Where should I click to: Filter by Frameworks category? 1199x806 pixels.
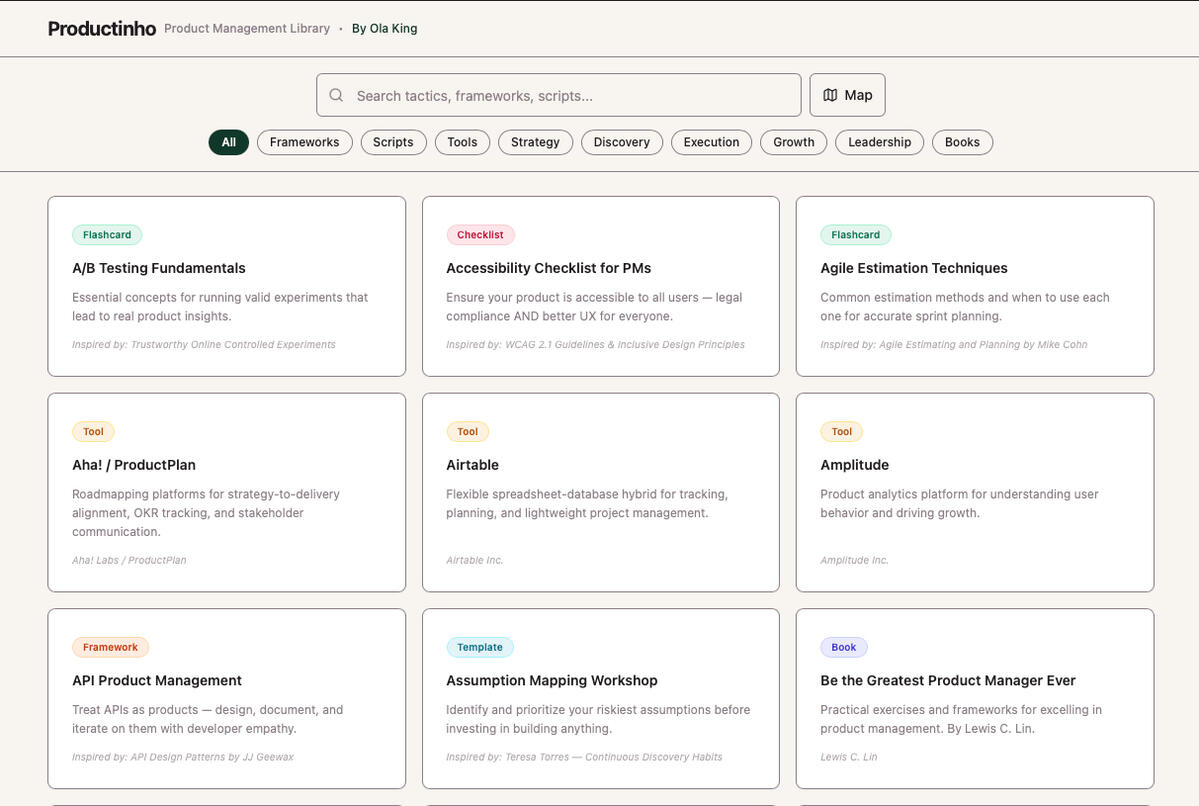[304, 142]
